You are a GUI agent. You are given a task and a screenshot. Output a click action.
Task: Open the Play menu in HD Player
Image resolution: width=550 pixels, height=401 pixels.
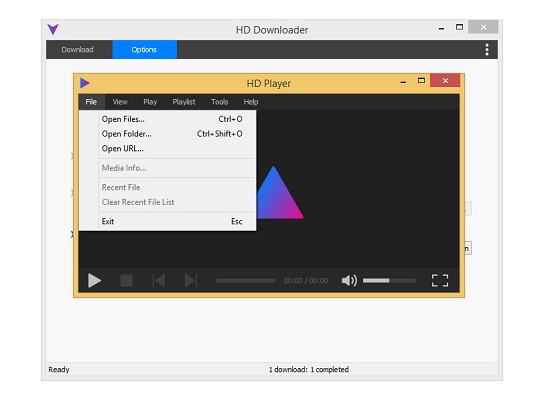[x=150, y=102]
